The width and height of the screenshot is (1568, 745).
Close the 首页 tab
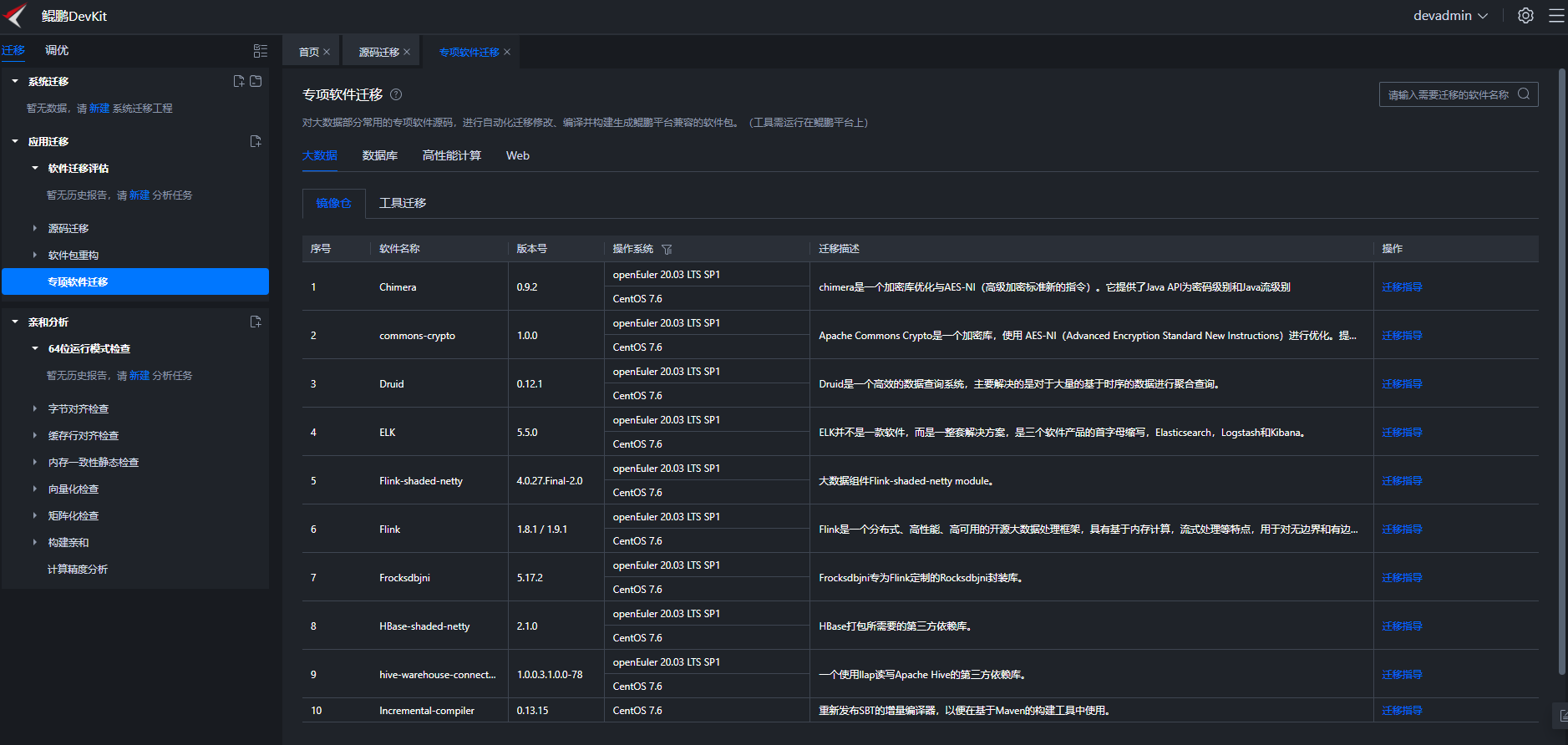pyautogui.click(x=327, y=52)
